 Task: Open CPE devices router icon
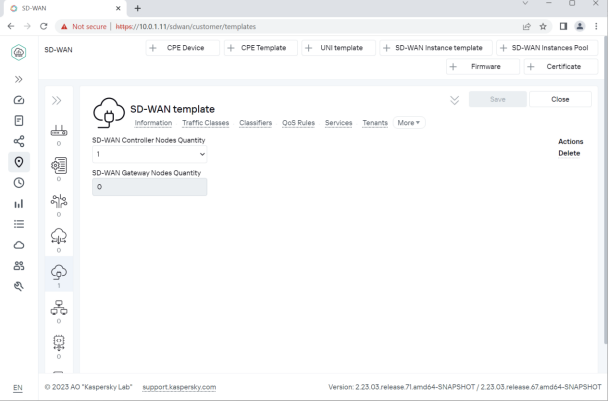pyautogui.click(x=59, y=131)
